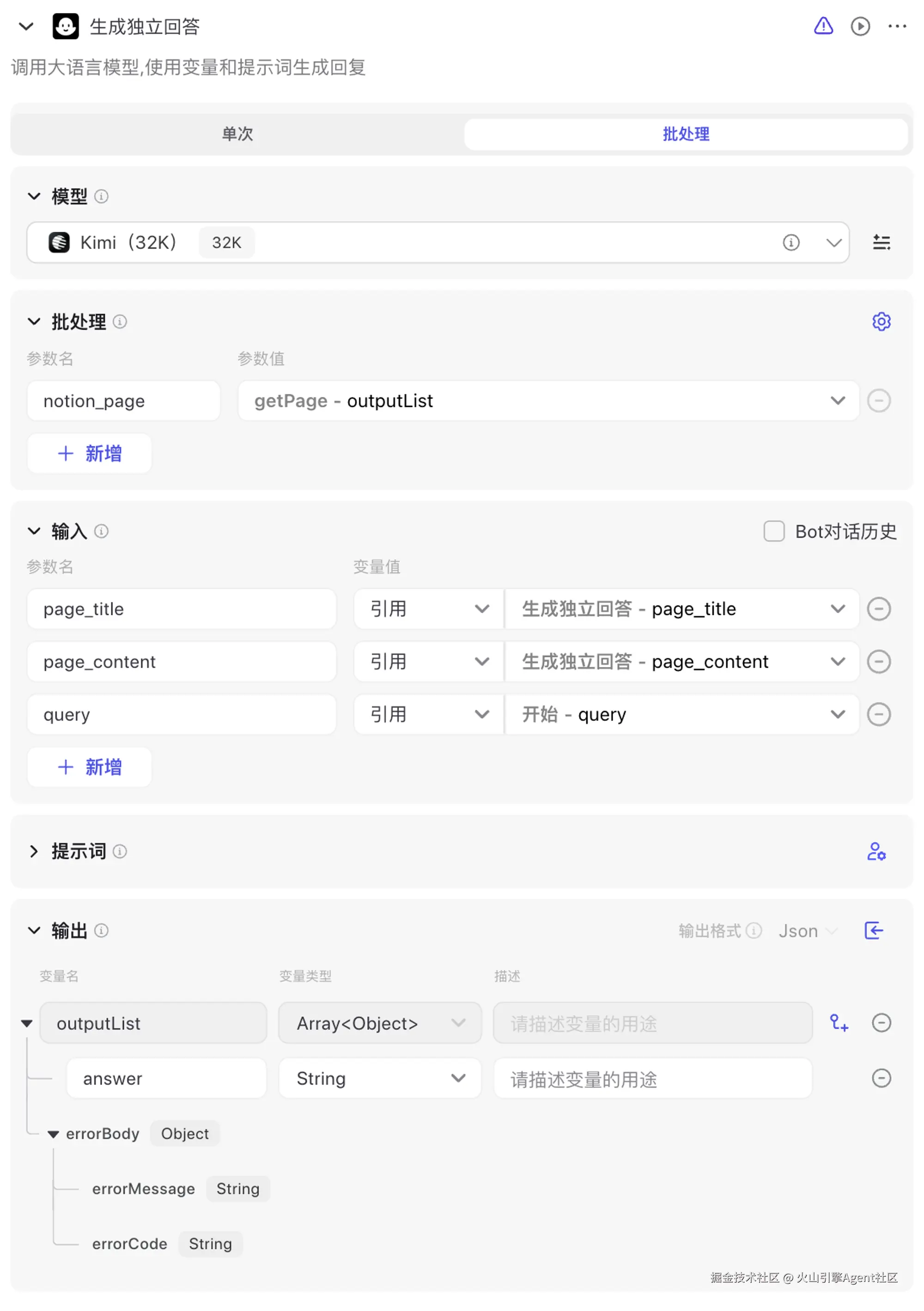The width and height of the screenshot is (924, 1311).
Task: Collapse the errorBody tree node
Action: point(53,1134)
